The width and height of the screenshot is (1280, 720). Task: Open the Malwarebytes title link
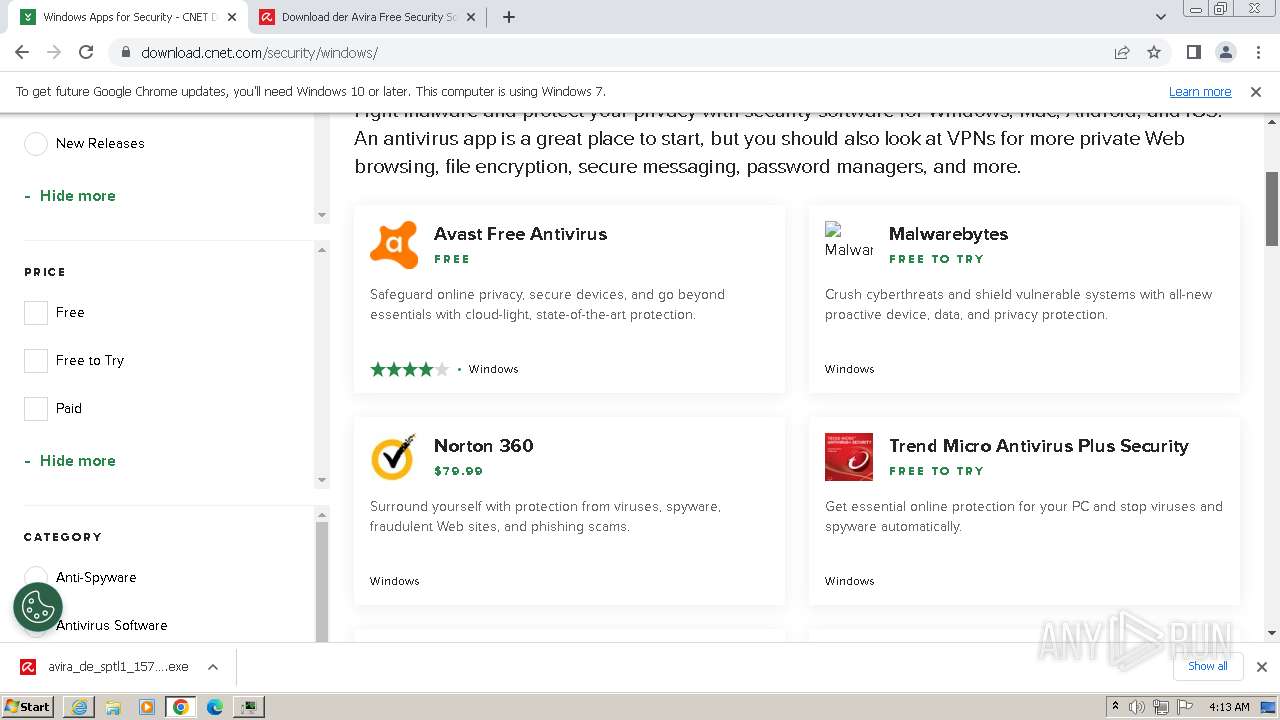tap(948, 234)
